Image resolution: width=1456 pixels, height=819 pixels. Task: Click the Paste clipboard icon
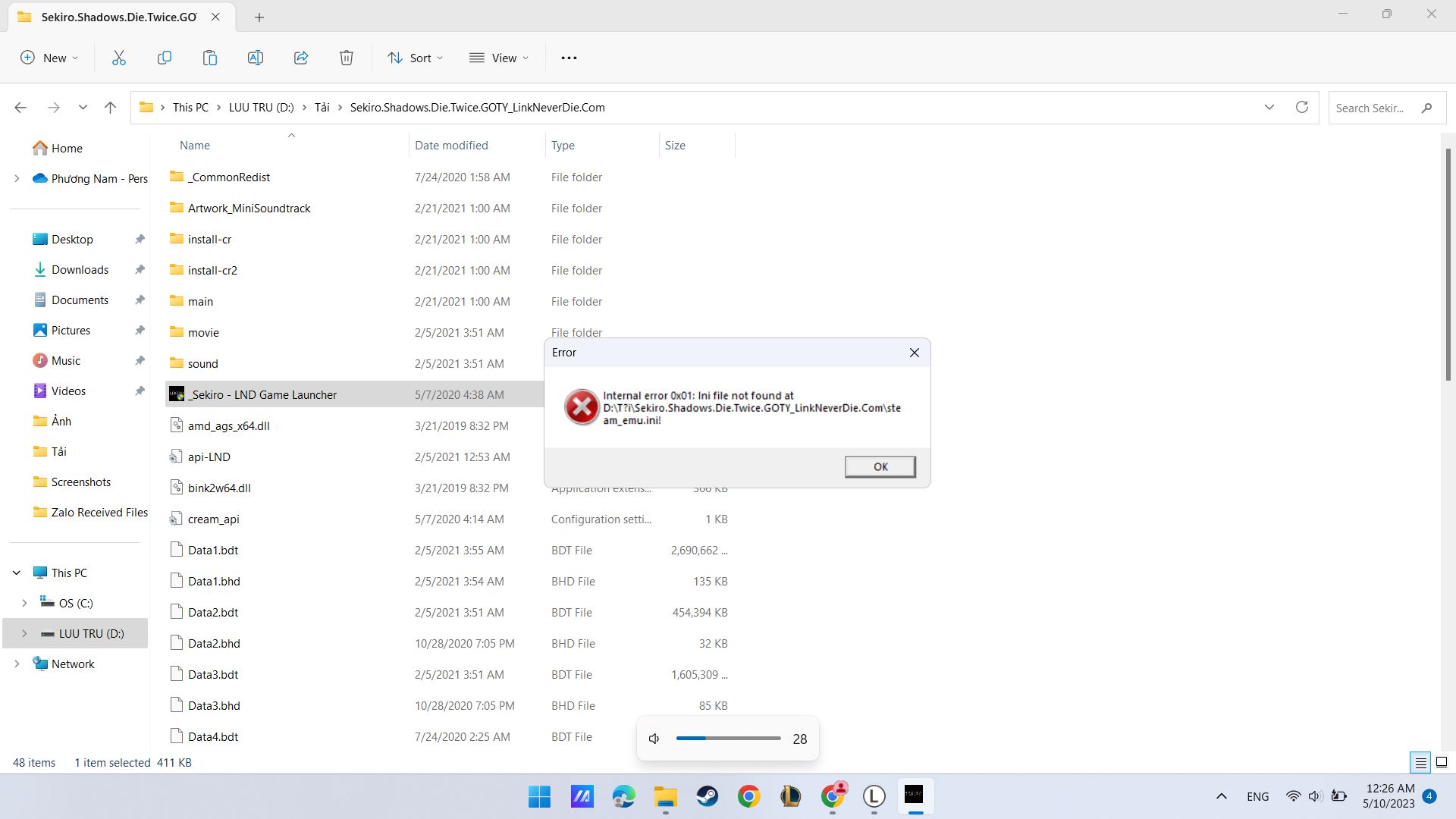[x=210, y=58]
